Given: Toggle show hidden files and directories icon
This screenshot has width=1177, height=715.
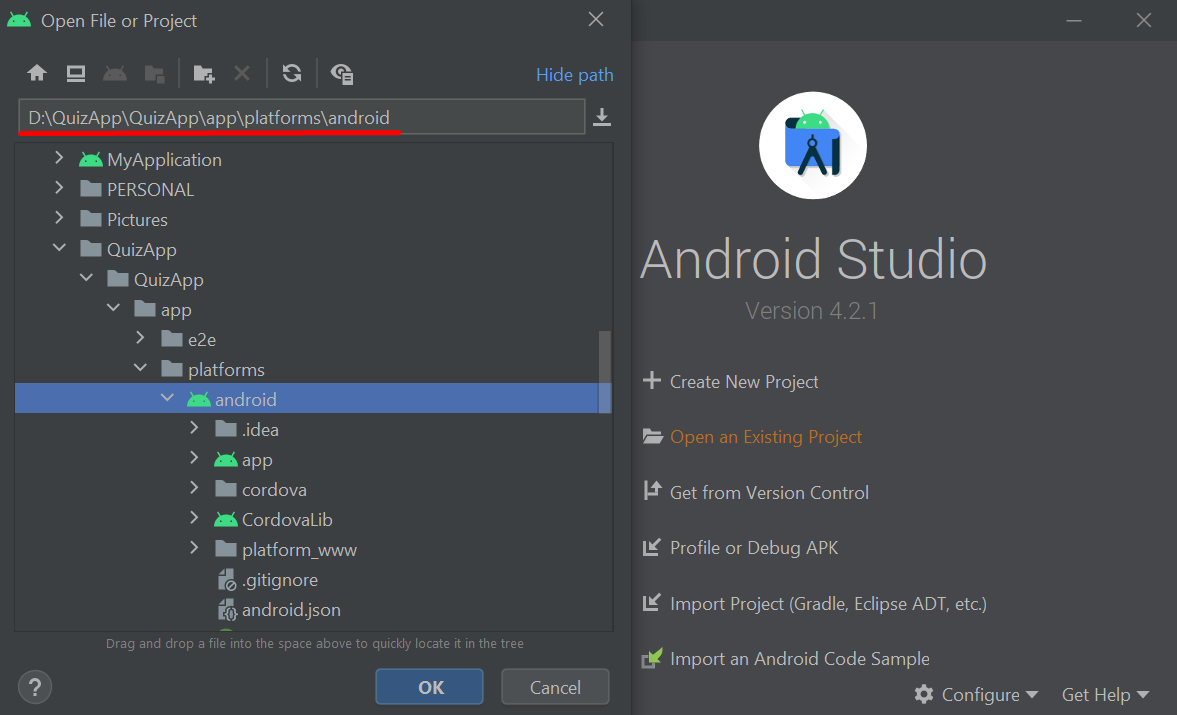Looking at the screenshot, I should [x=342, y=74].
